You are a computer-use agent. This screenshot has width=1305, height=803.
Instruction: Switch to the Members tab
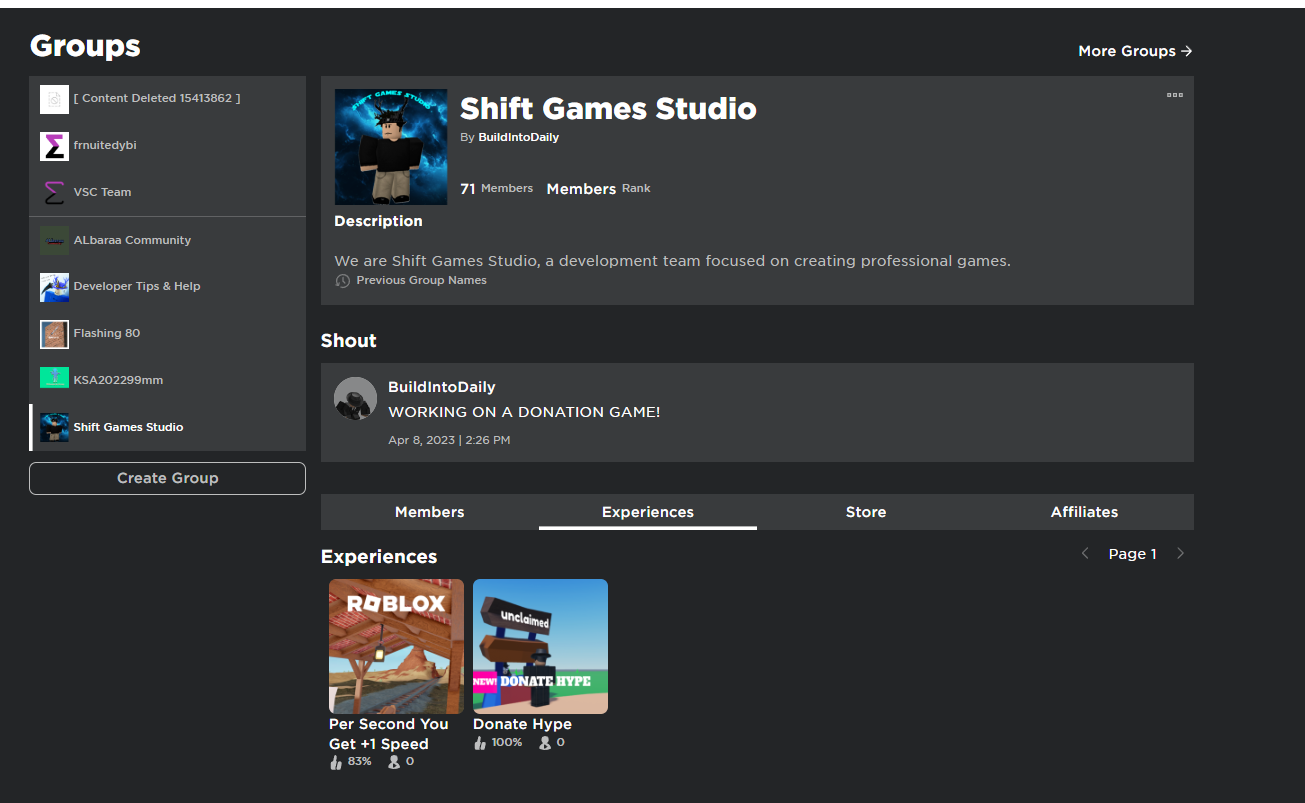point(429,512)
